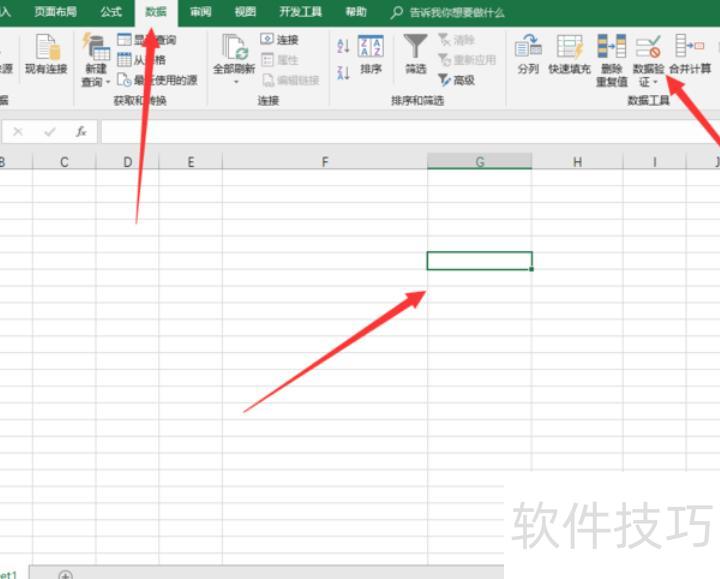Click the 属性 properties item
This screenshot has width=720, height=579.
pyautogui.click(x=280, y=60)
